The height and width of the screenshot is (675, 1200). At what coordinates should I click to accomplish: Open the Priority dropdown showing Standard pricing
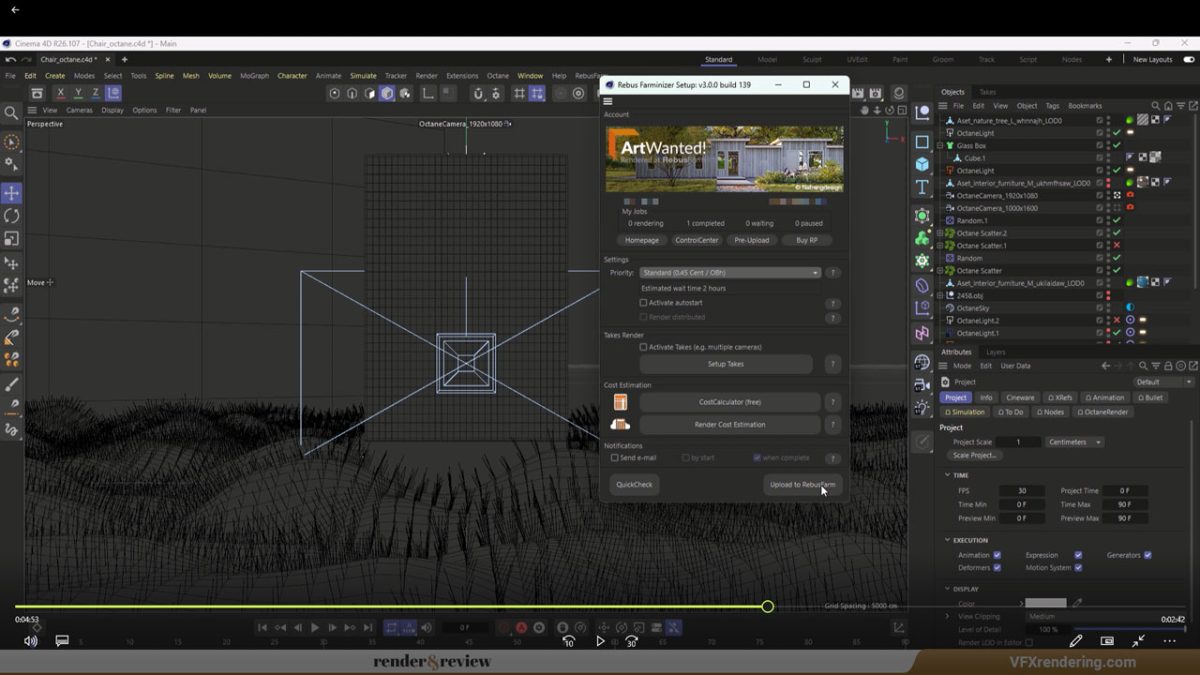click(x=730, y=272)
